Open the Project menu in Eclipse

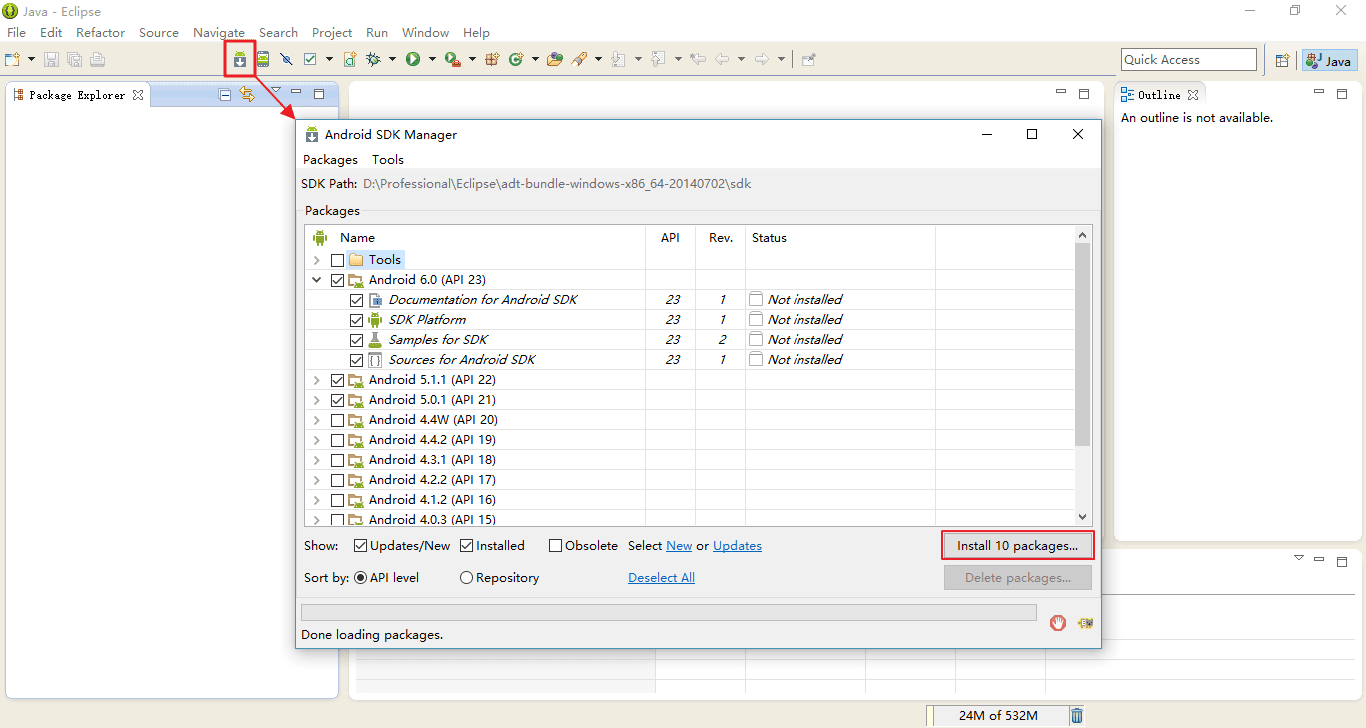pos(332,33)
